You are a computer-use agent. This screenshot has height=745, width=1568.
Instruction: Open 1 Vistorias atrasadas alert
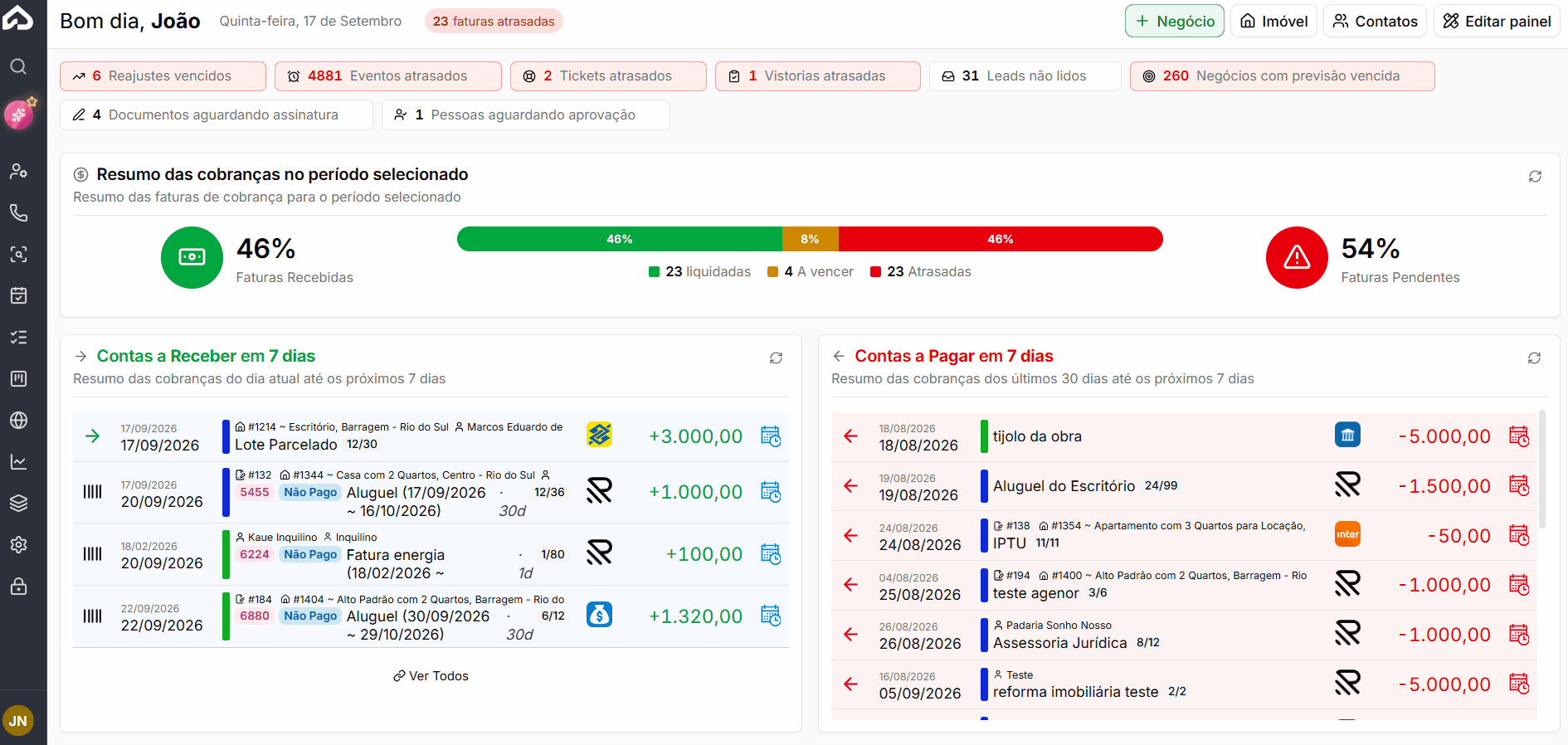click(x=818, y=76)
